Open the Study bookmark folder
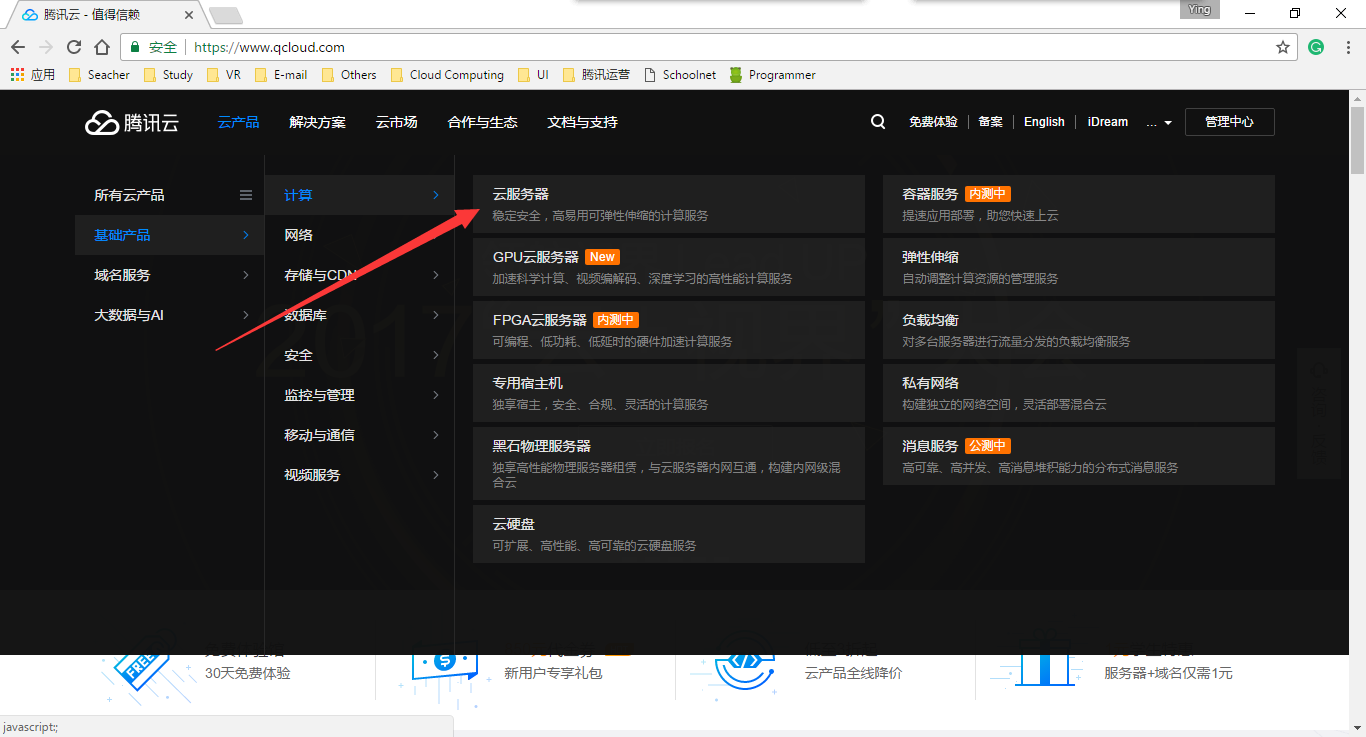Viewport: 1366px width, 737px height. pos(168,75)
